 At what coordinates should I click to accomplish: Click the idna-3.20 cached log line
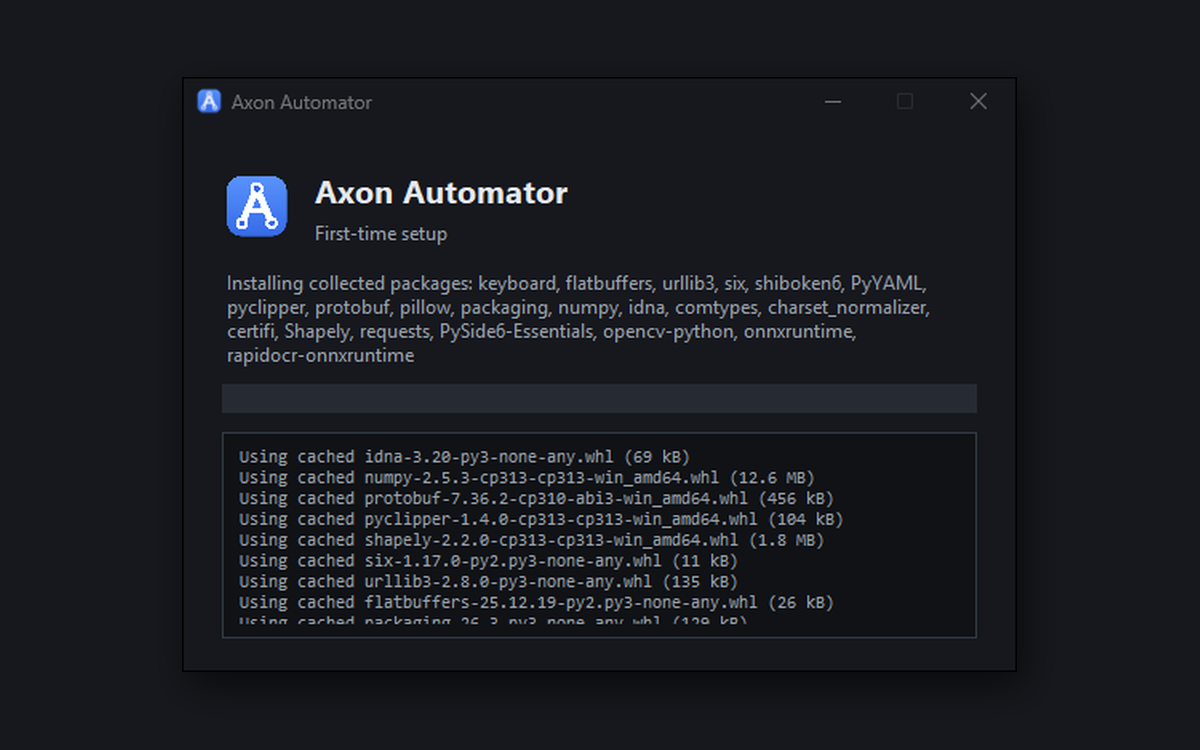pos(464,457)
